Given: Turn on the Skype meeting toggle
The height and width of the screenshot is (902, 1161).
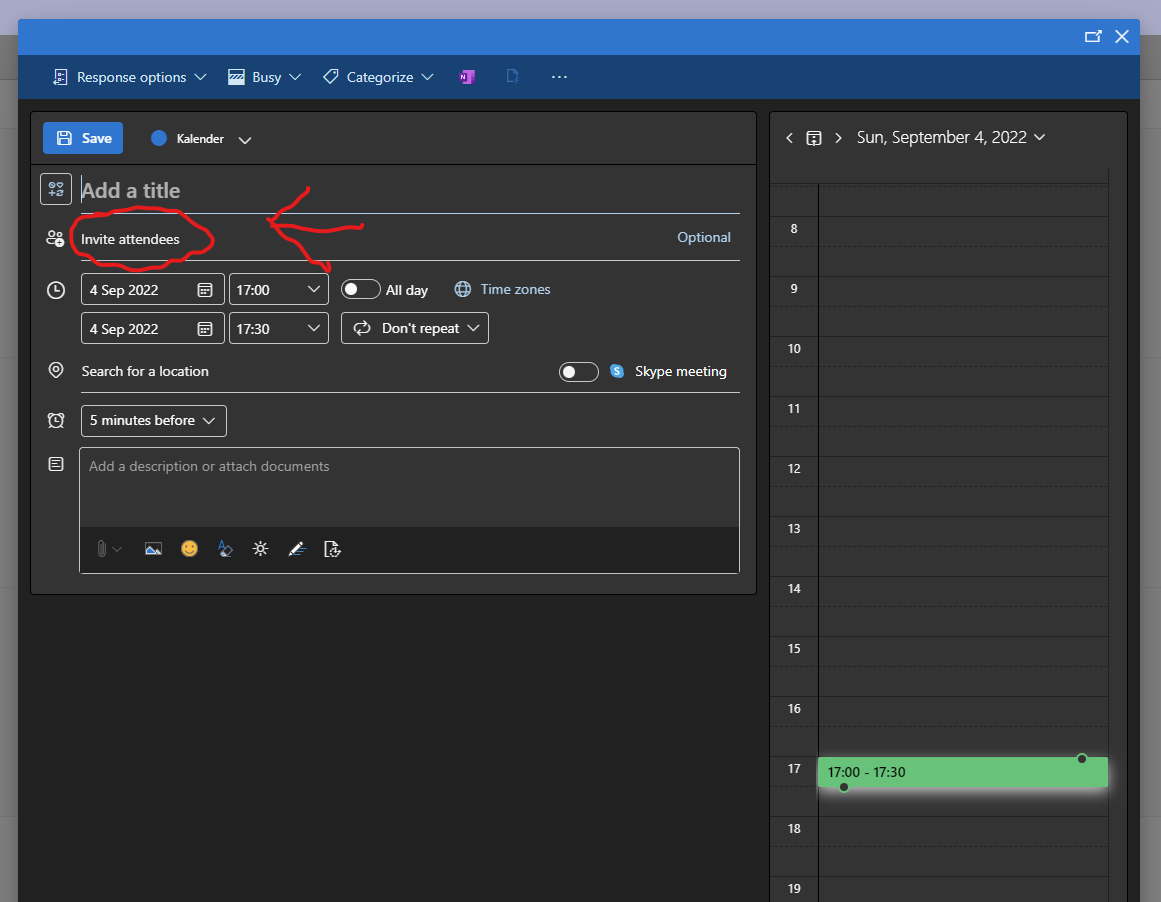Looking at the screenshot, I should tap(578, 372).
